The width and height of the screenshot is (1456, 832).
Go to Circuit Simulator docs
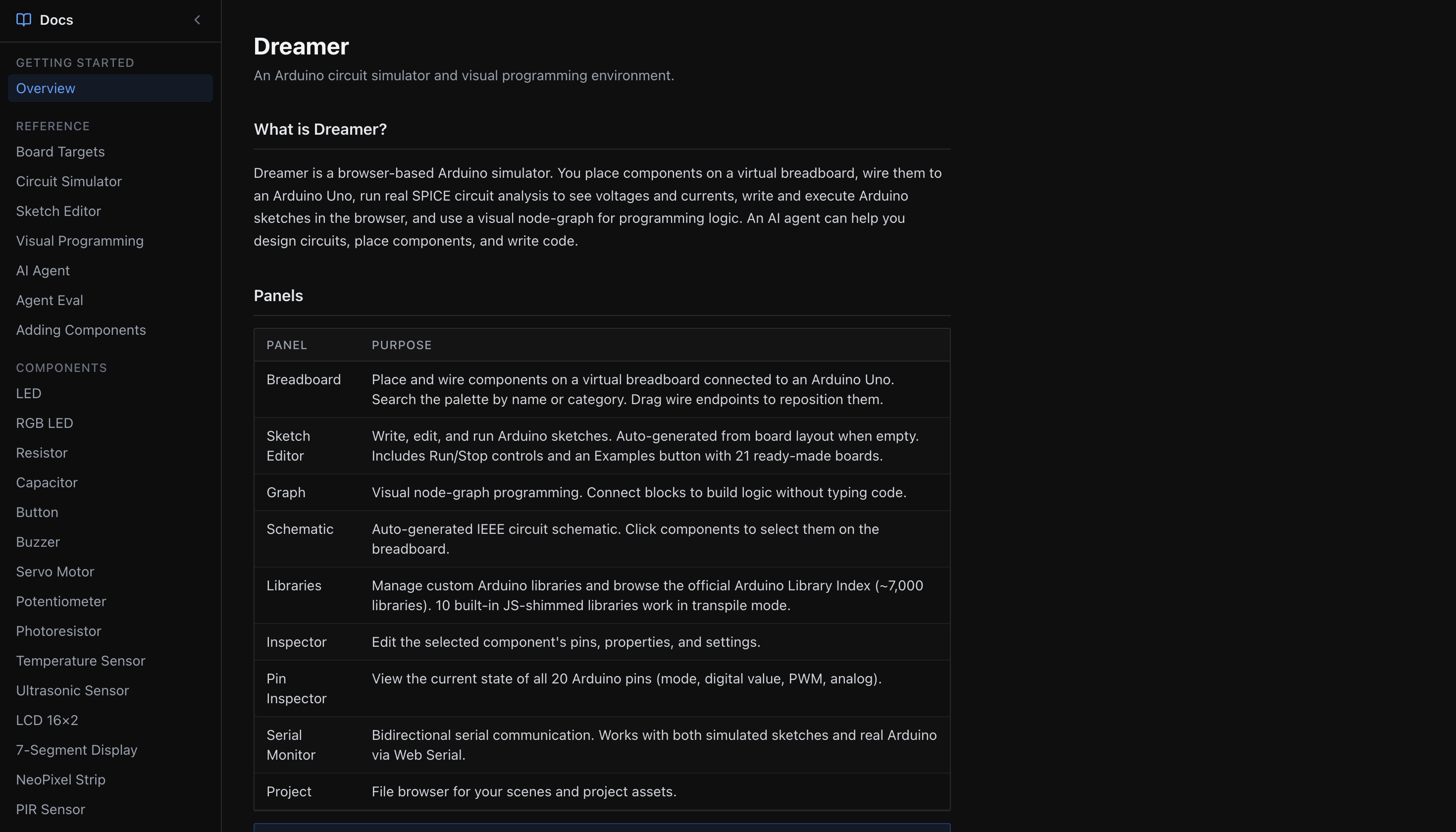coord(69,182)
